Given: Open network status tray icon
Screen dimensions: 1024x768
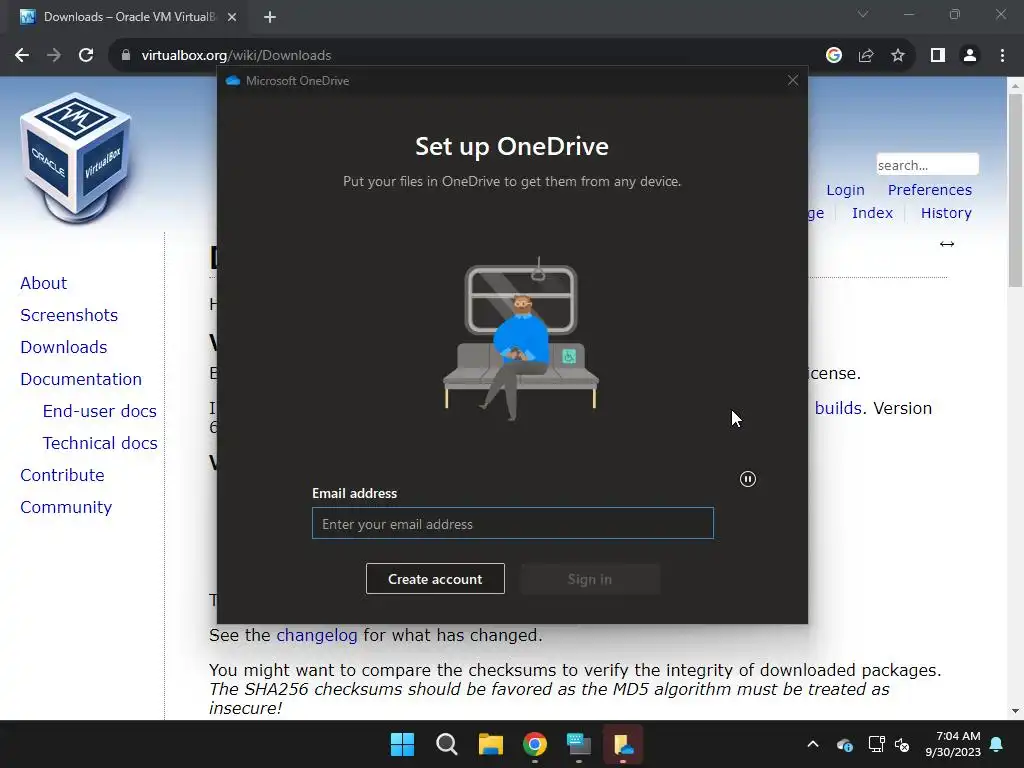Looking at the screenshot, I should click(x=876, y=744).
